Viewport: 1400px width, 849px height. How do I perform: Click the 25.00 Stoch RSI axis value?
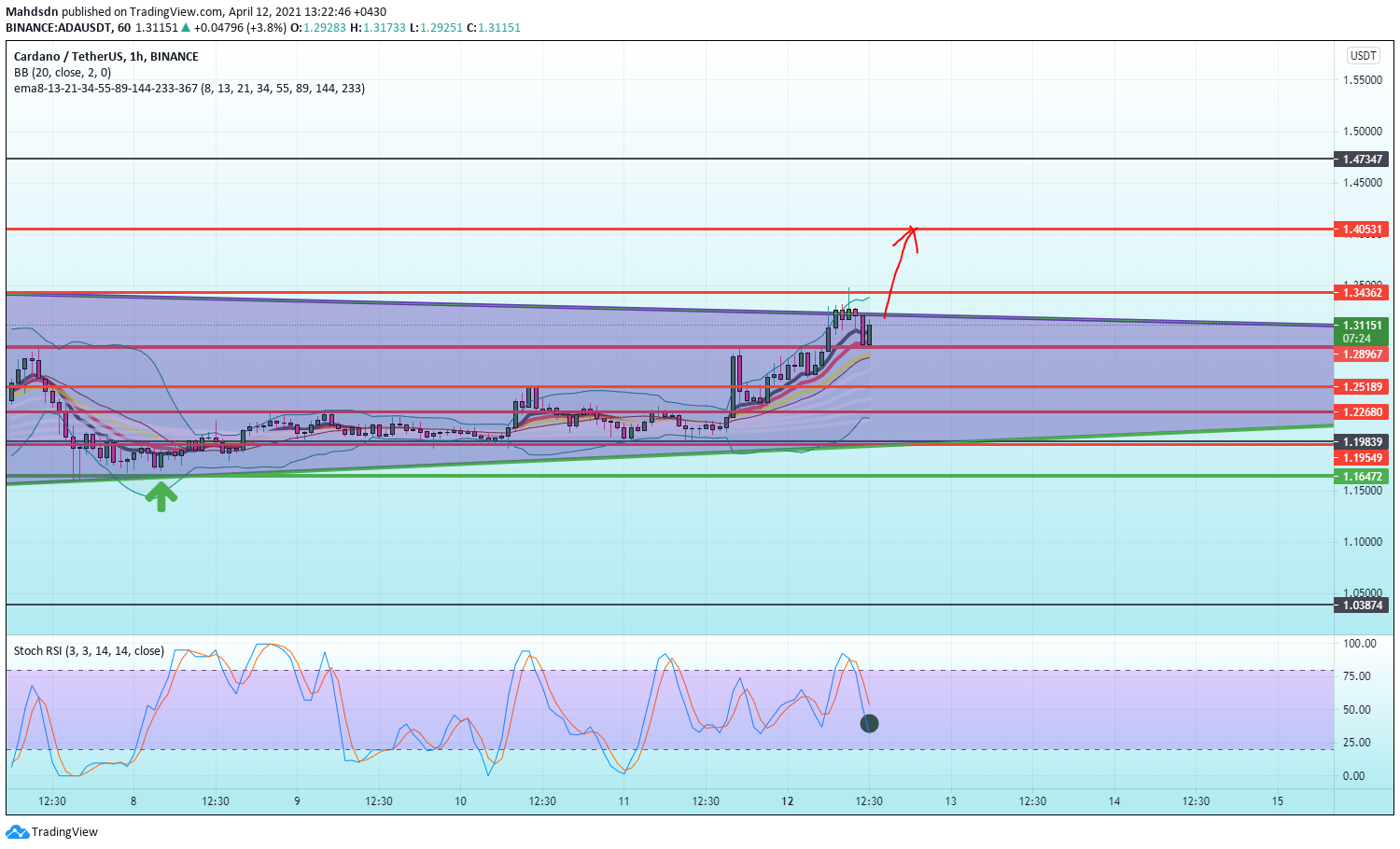1356,743
